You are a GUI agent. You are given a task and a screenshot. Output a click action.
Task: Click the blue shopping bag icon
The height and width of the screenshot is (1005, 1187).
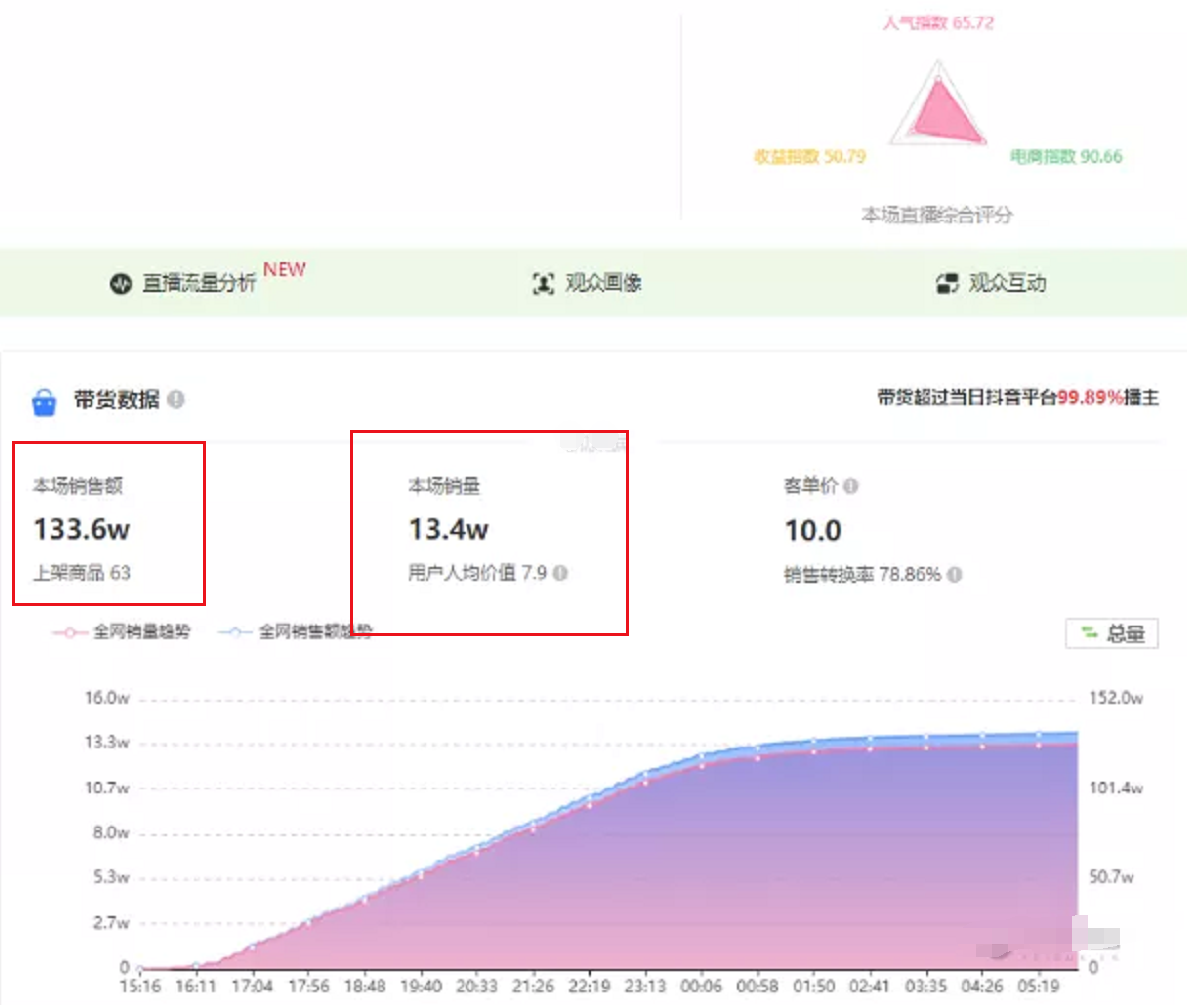click(x=44, y=401)
